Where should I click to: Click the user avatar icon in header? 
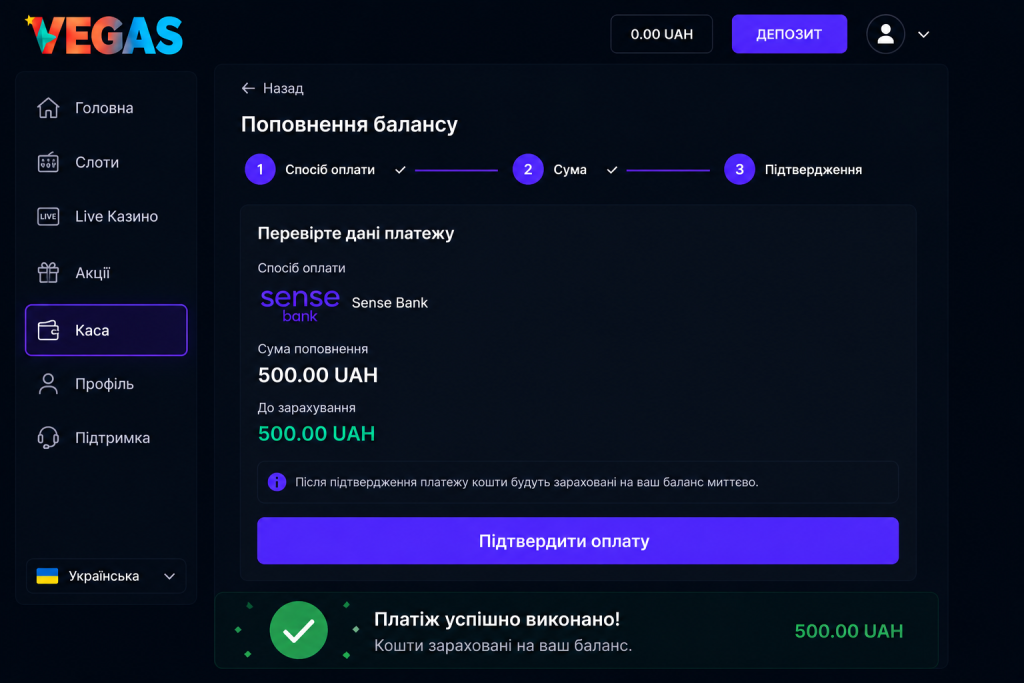click(x=885, y=34)
